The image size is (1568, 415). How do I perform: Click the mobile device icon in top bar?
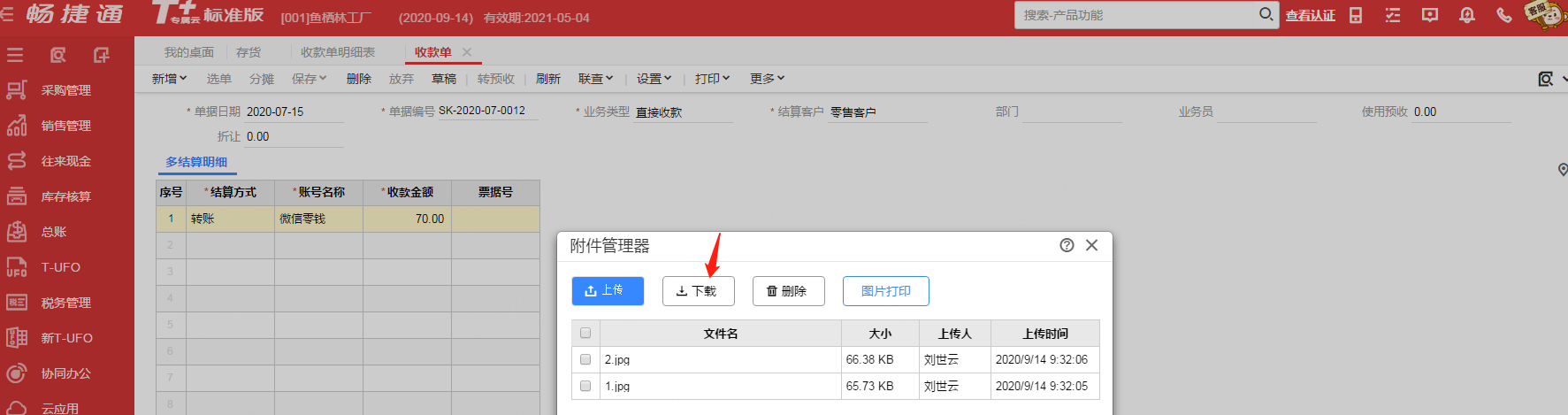1356,15
